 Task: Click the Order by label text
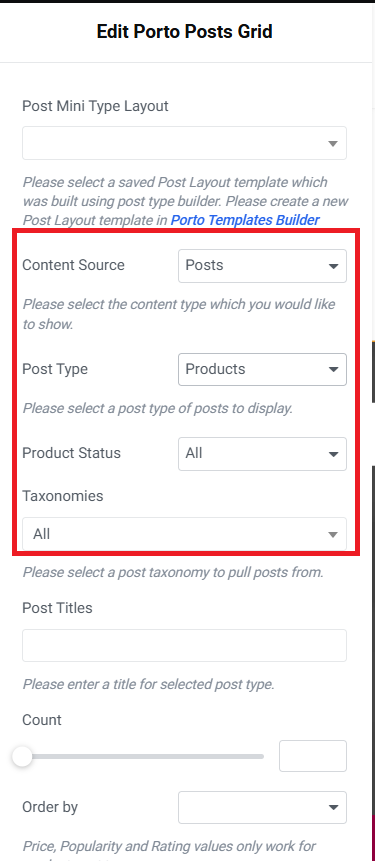click(x=50, y=807)
